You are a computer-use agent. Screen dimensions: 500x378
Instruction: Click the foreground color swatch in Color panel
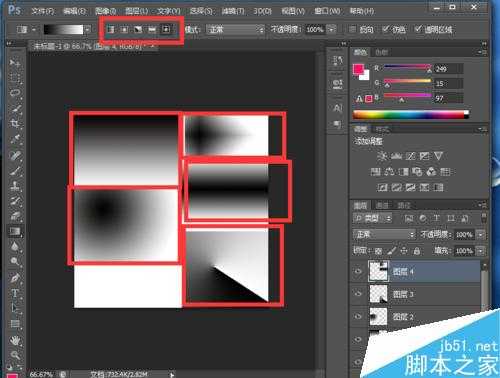(358, 69)
